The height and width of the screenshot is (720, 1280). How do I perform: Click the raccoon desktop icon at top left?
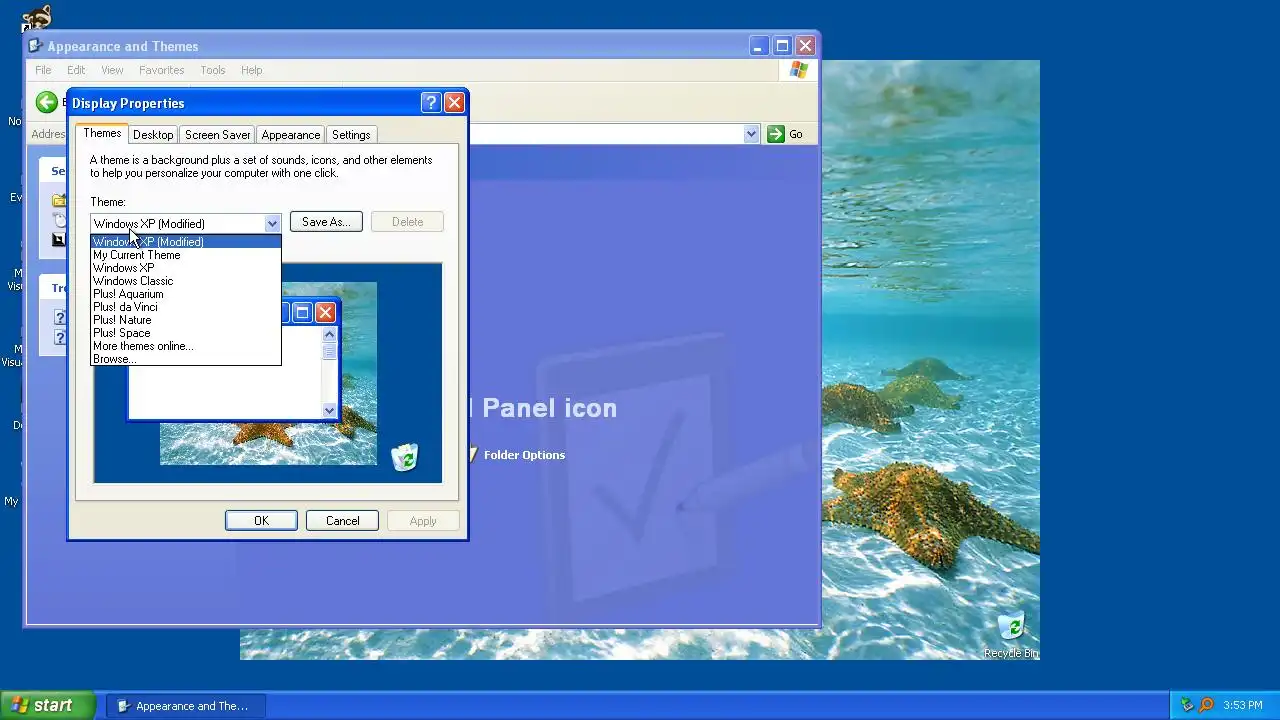click(37, 18)
